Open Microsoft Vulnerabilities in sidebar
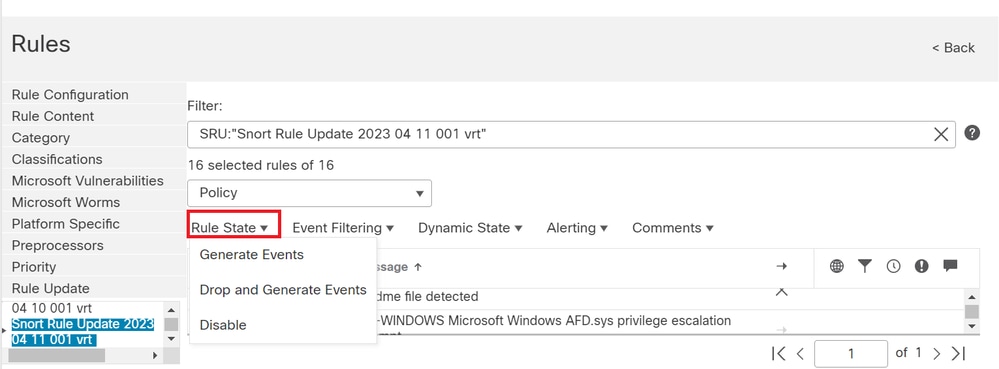Screen dimensions: 999x369 pos(88,181)
